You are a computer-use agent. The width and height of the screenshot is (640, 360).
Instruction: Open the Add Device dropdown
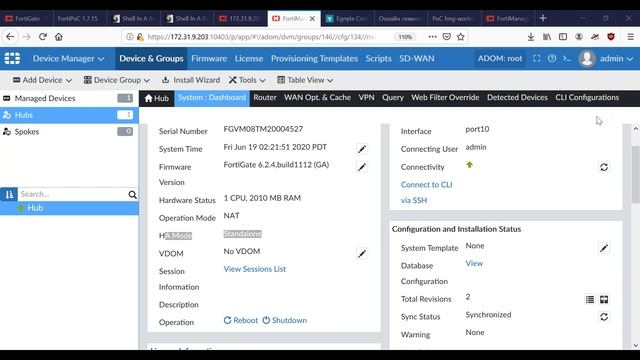pyautogui.click(x=42, y=80)
